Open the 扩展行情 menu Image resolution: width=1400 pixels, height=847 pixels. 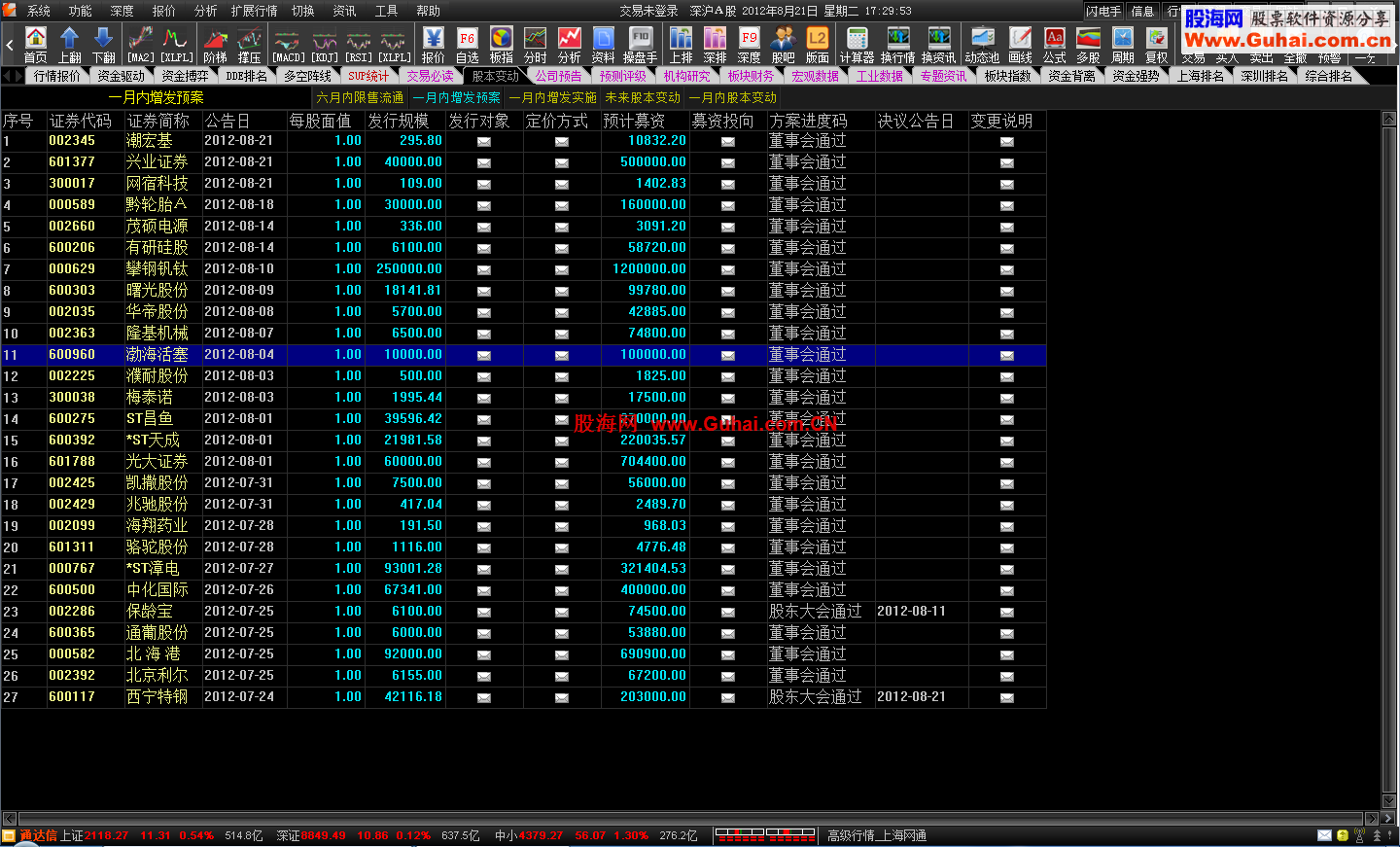[255, 11]
